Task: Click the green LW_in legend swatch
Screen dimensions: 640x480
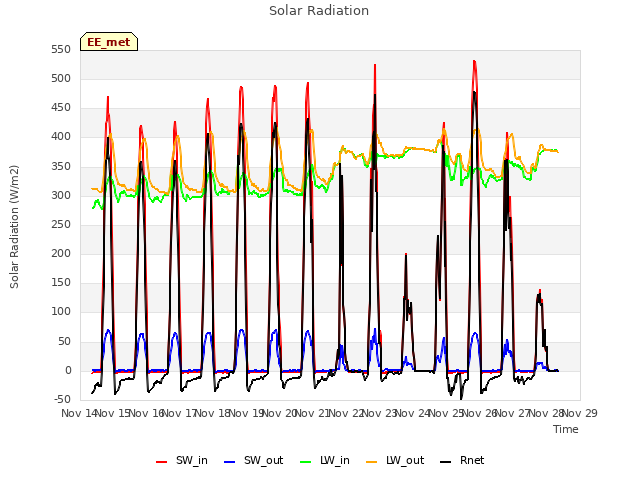Action: pos(306,462)
